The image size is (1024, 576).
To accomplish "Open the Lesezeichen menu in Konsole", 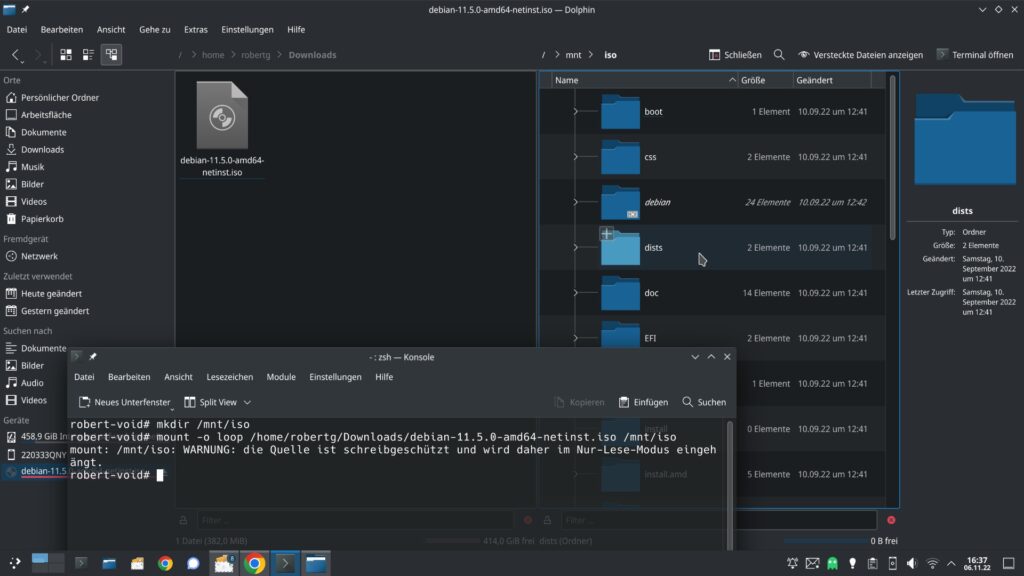I will pos(230,377).
